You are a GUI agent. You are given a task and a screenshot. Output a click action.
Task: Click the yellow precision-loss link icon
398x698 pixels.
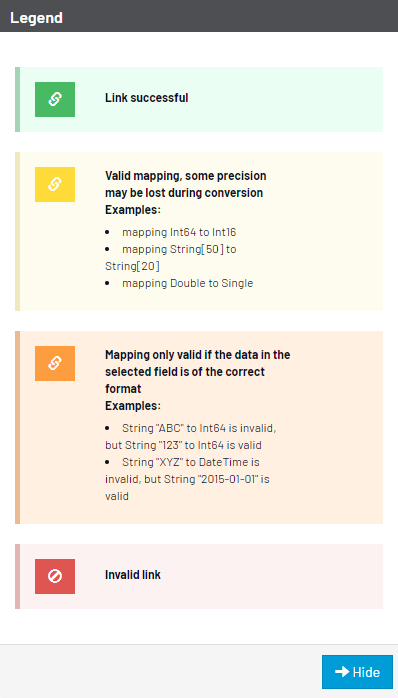55,184
